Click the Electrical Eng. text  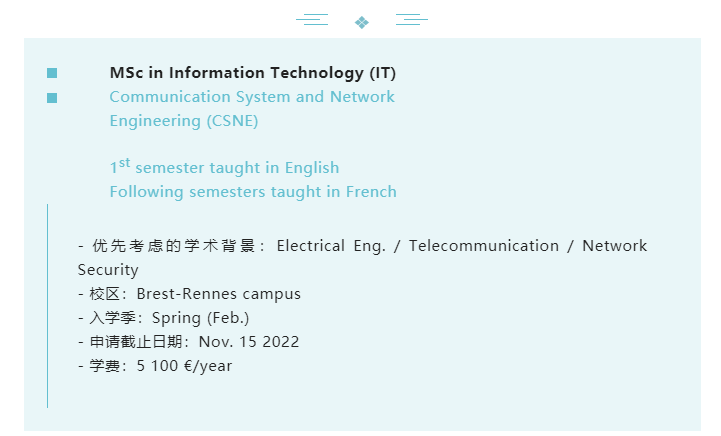click(331, 246)
